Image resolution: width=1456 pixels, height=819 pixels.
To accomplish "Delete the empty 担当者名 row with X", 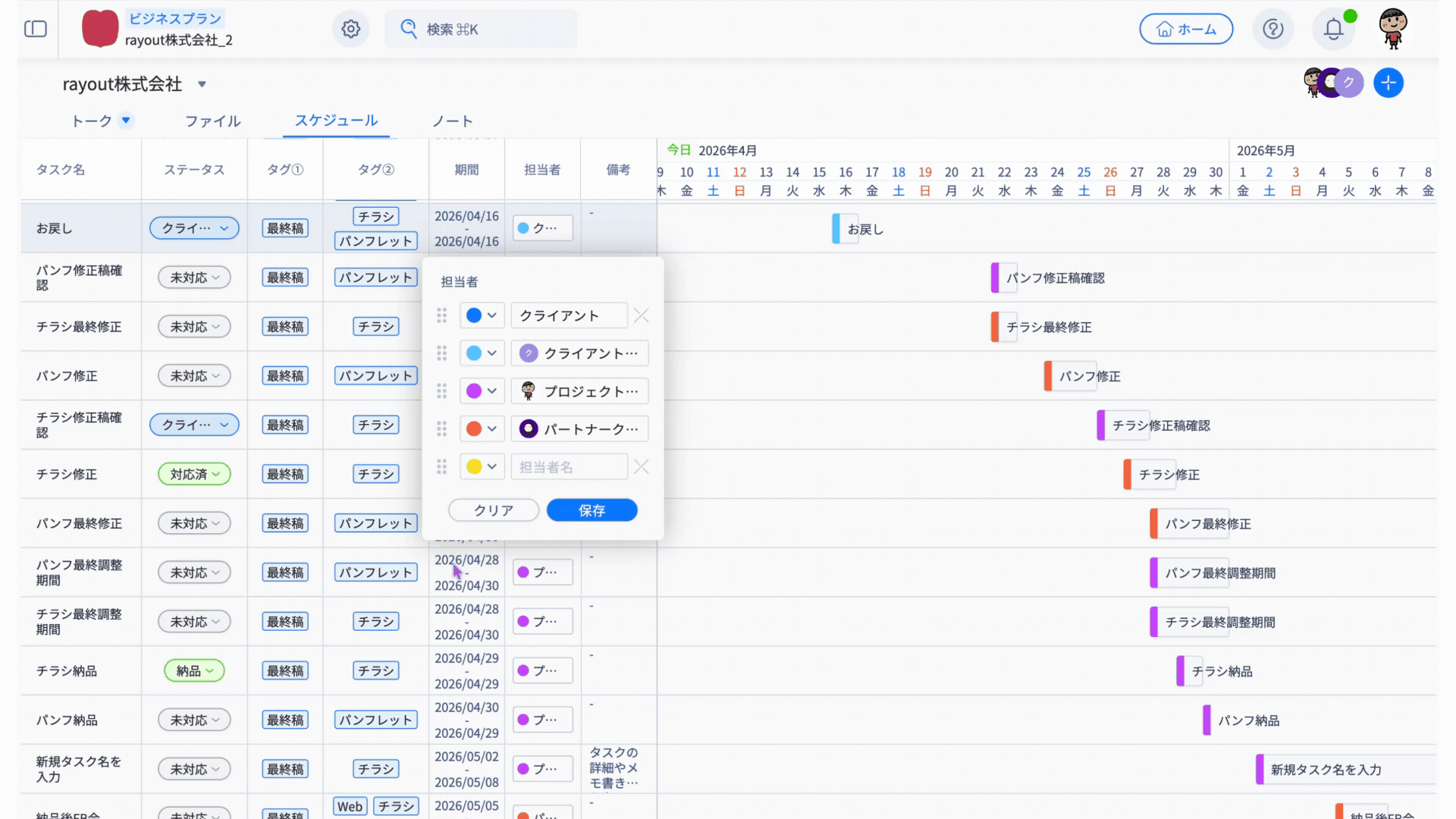I will point(641,467).
